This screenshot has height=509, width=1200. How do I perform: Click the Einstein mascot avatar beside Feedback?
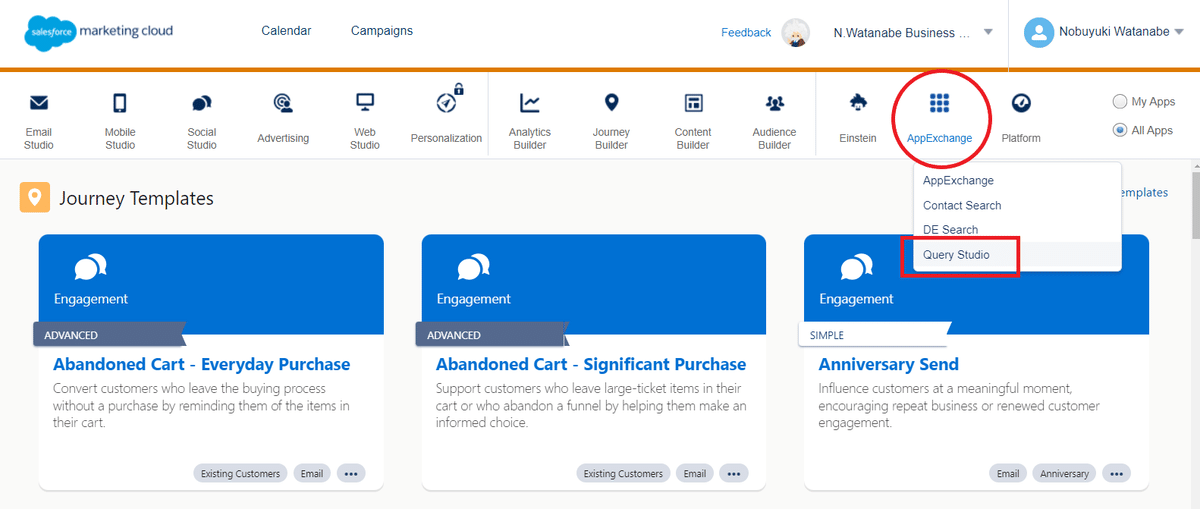click(795, 33)
